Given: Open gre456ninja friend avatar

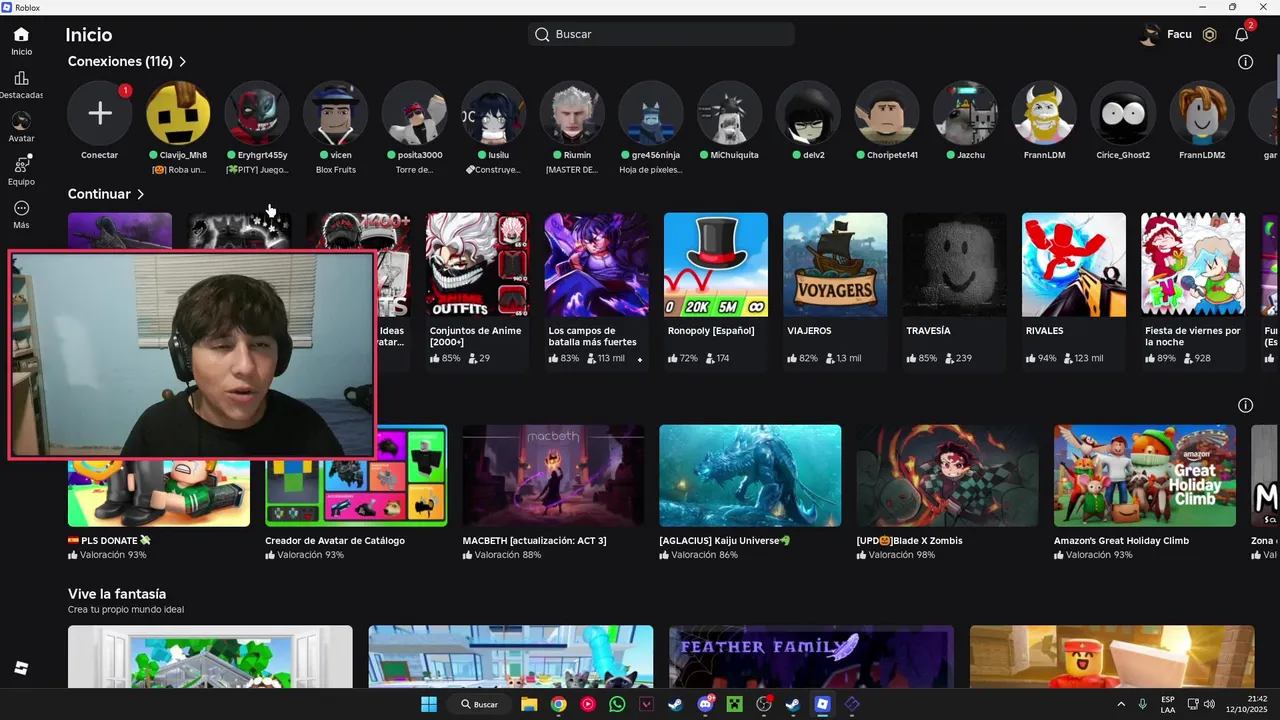Looking at the screenshot, I should [x=651, y=113].
